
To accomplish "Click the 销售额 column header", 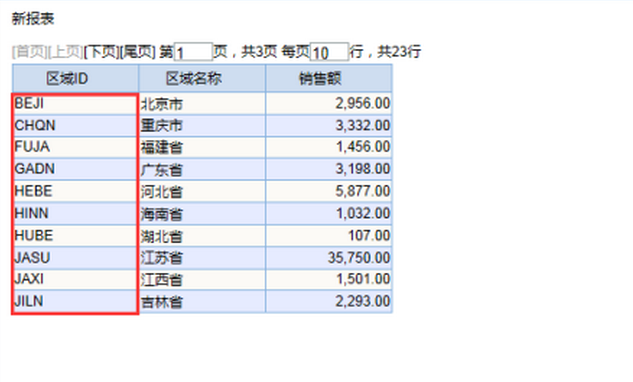I will 329,78.
